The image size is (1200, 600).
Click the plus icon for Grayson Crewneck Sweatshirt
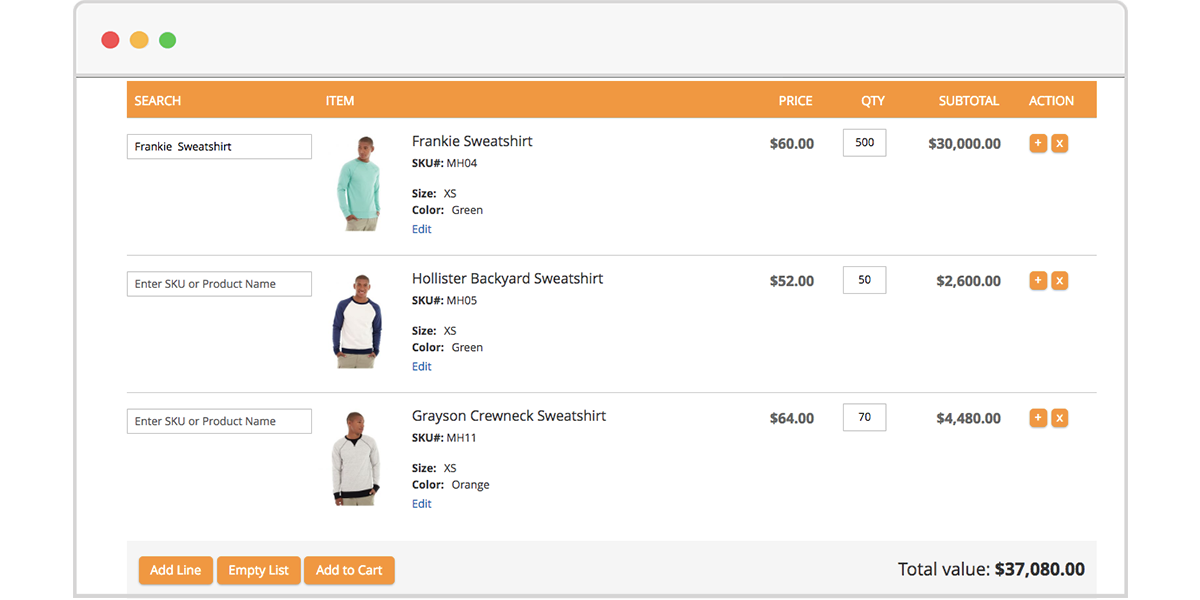coord(1038,418)
